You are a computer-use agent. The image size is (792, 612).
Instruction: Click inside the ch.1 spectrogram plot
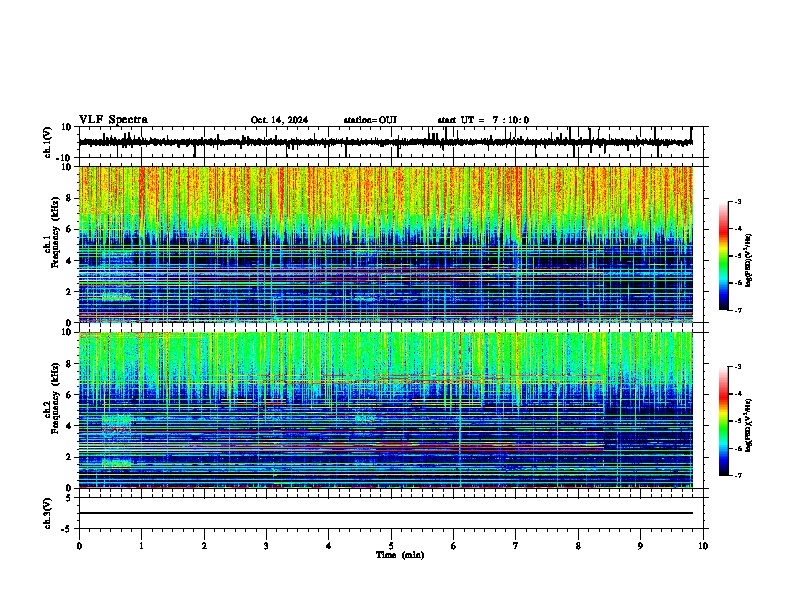386,244
